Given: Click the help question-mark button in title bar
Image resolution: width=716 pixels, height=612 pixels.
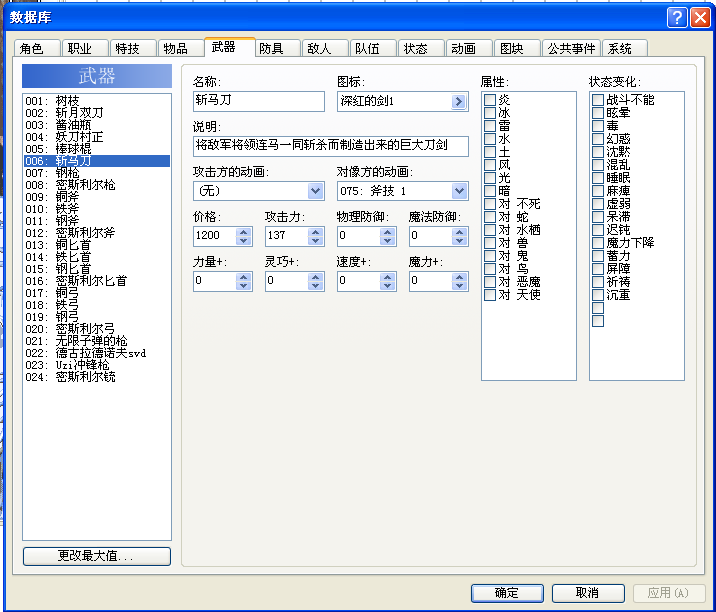Looking at the screenshot, I should coord(677,18).
